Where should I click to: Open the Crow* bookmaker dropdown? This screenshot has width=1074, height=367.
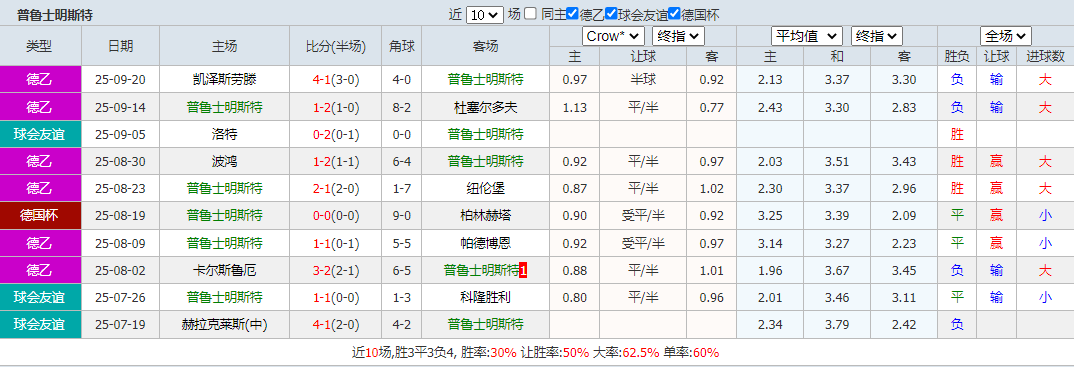tap(613, 36)
